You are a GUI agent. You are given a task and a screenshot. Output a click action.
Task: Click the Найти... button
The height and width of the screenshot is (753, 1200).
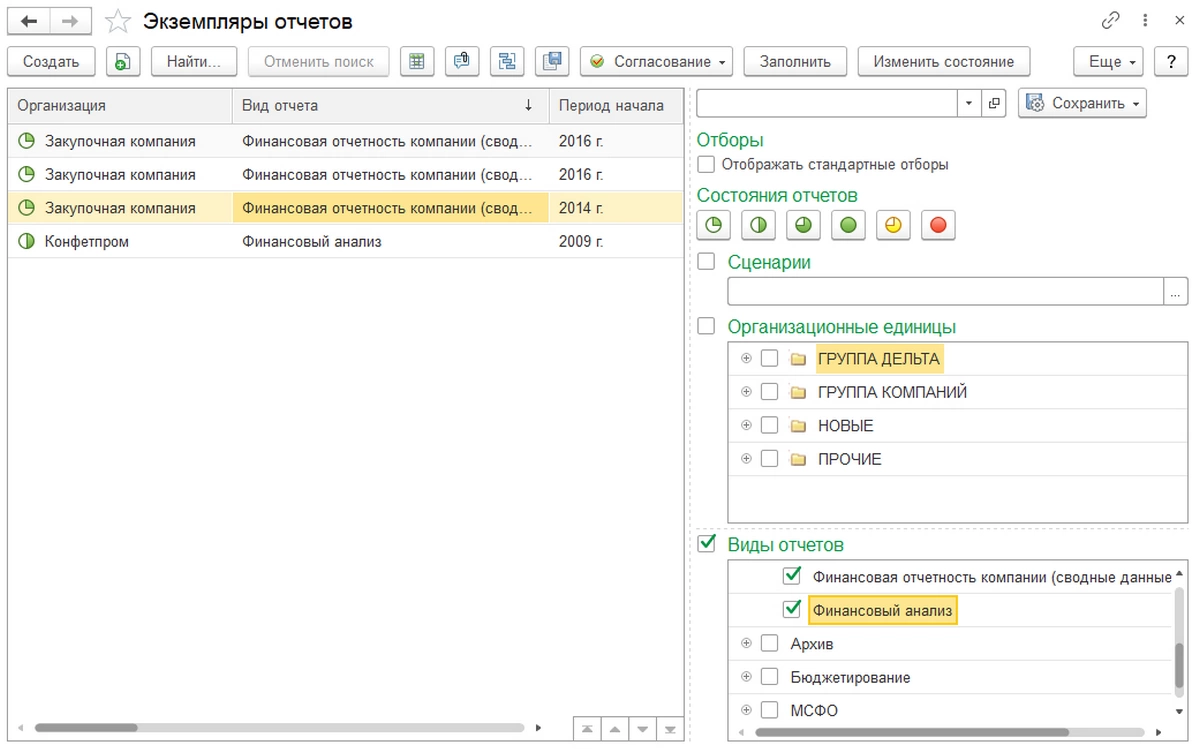(x=194, y=61)
